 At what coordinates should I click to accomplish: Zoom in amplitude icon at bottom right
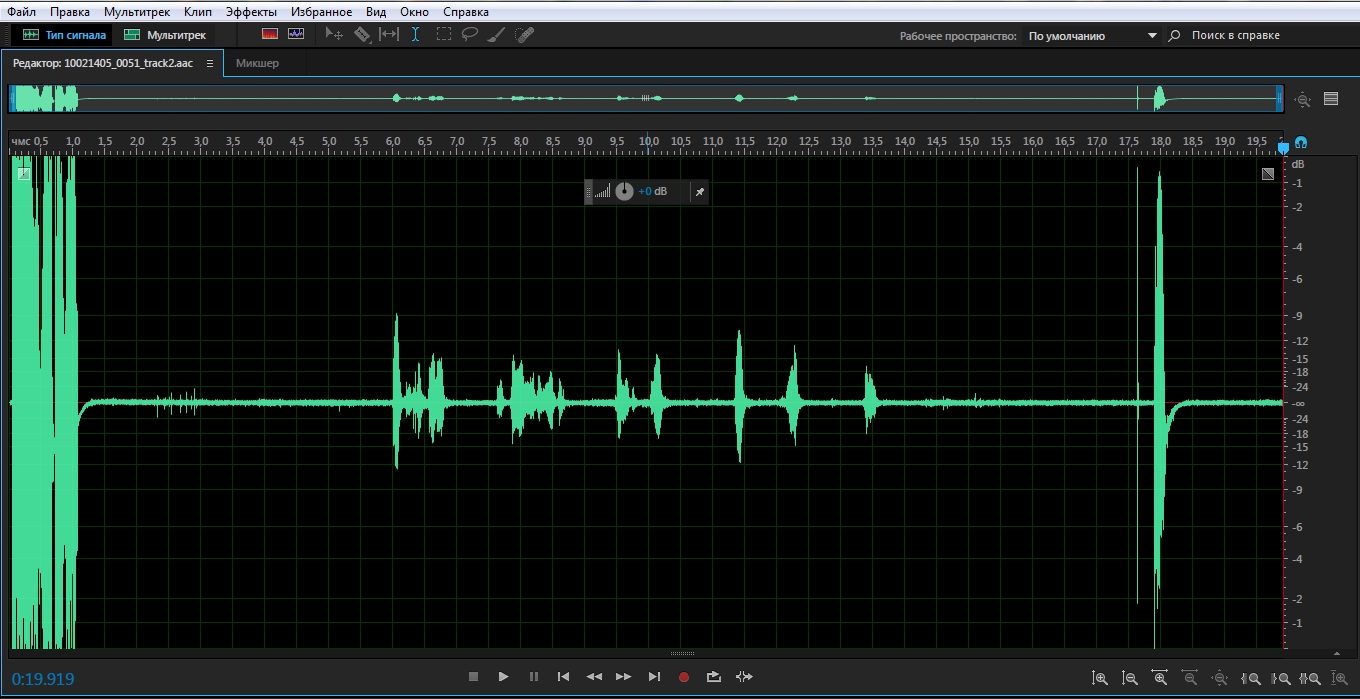(1099, 678)
